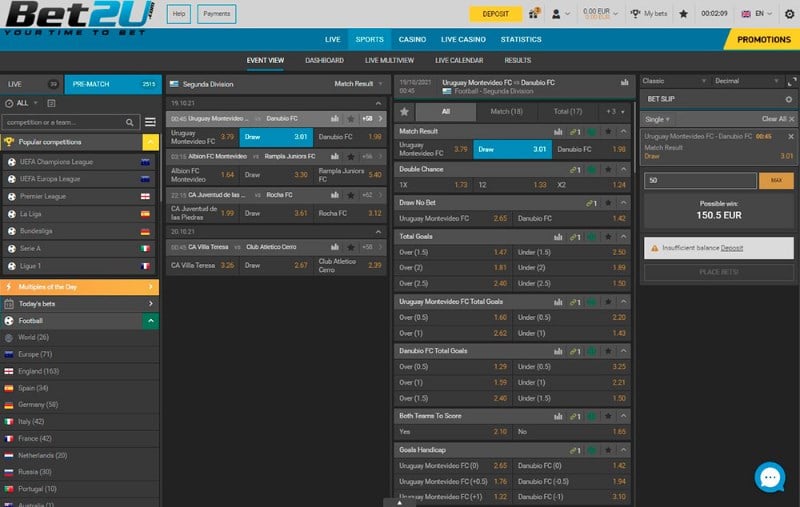Favorite the Goals Handicap market
Screen dimensions: 800x507
[x=608, y=450]
